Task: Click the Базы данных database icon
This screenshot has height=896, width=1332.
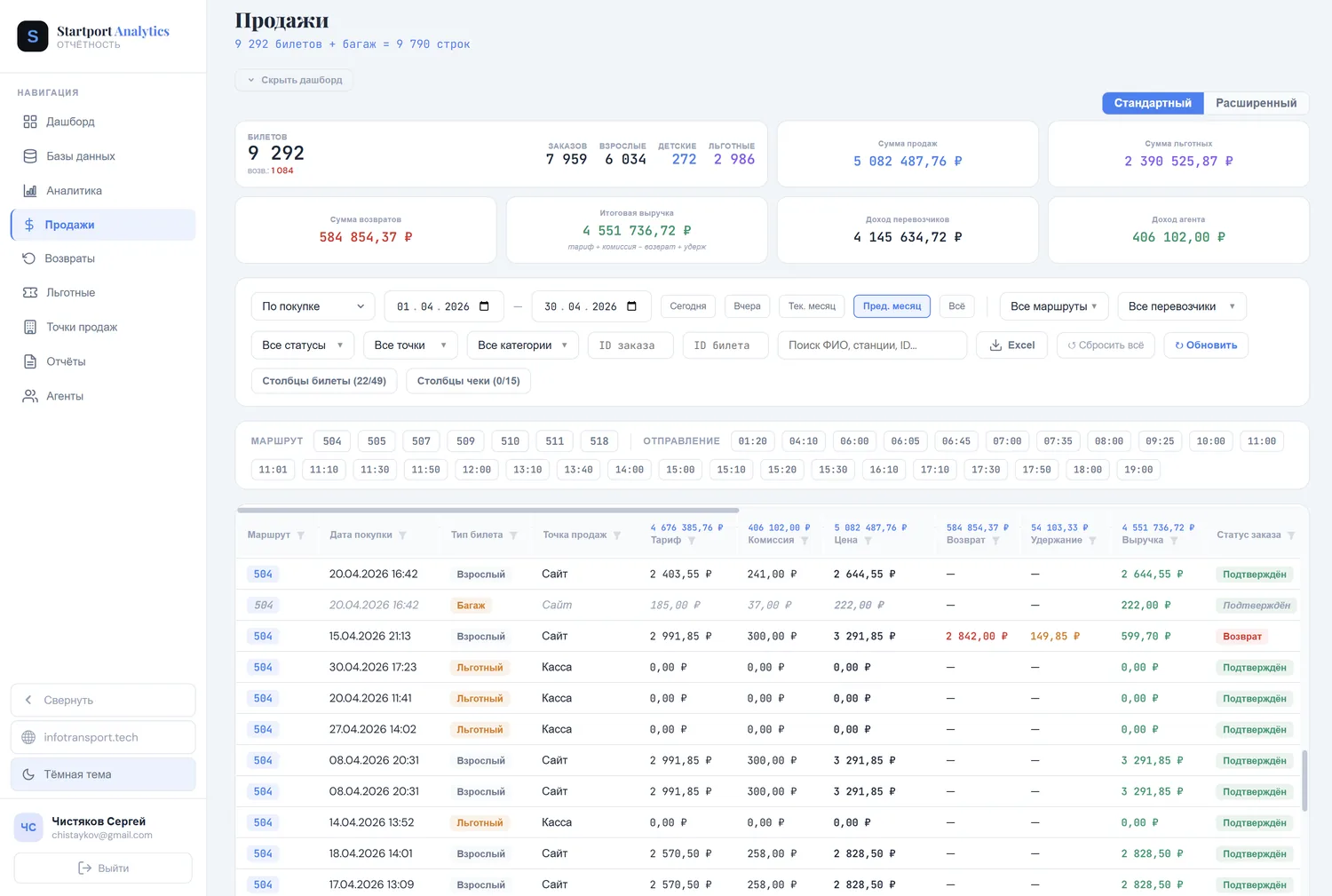Action: pyautogui.click(x=30, y=156)
